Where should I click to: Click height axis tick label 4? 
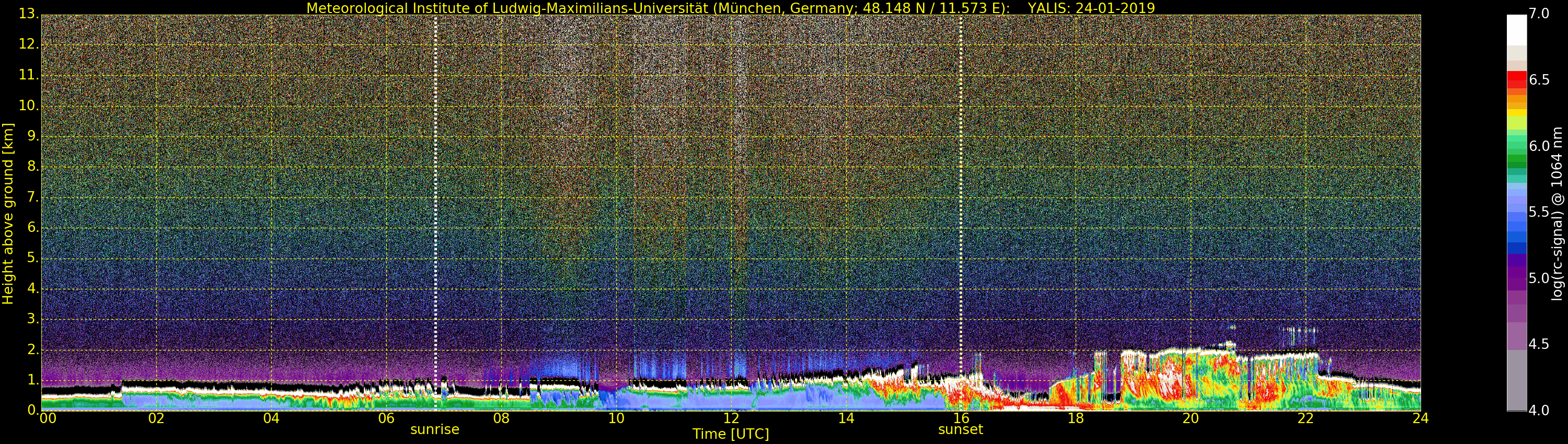pyautogui.click(x=33, y=288)
